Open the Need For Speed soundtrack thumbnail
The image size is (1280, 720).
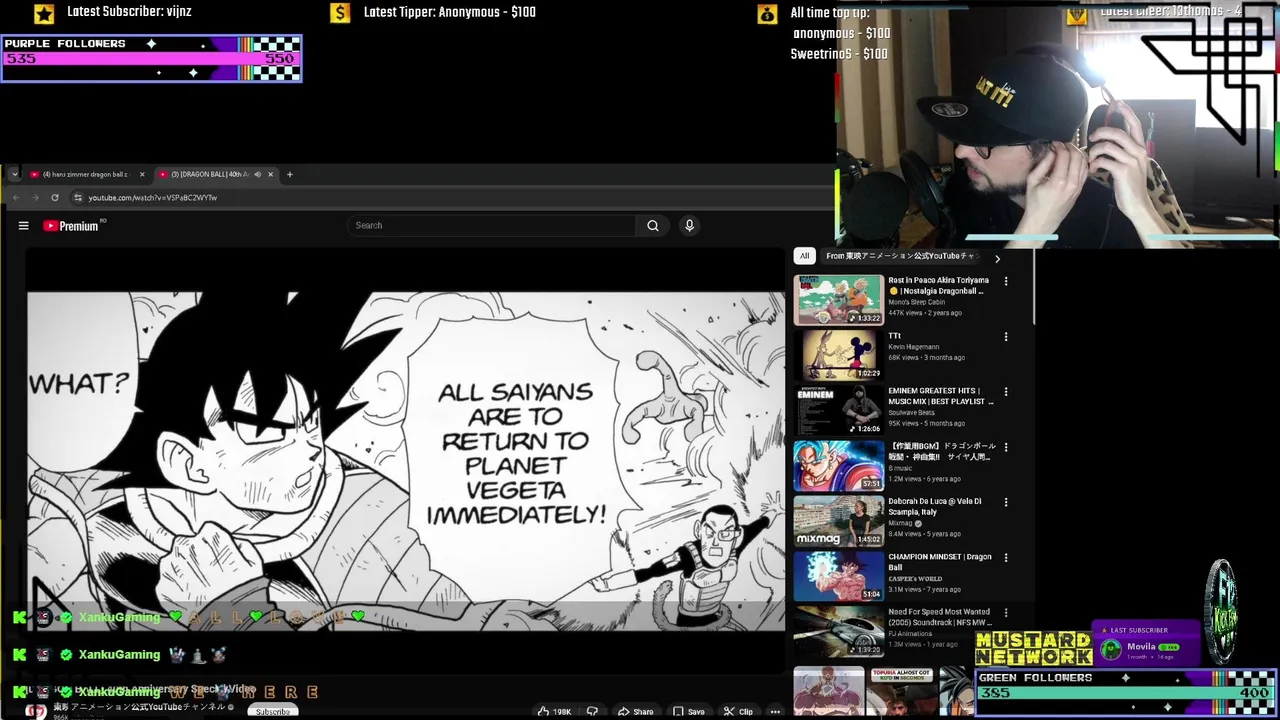(839, 631)
